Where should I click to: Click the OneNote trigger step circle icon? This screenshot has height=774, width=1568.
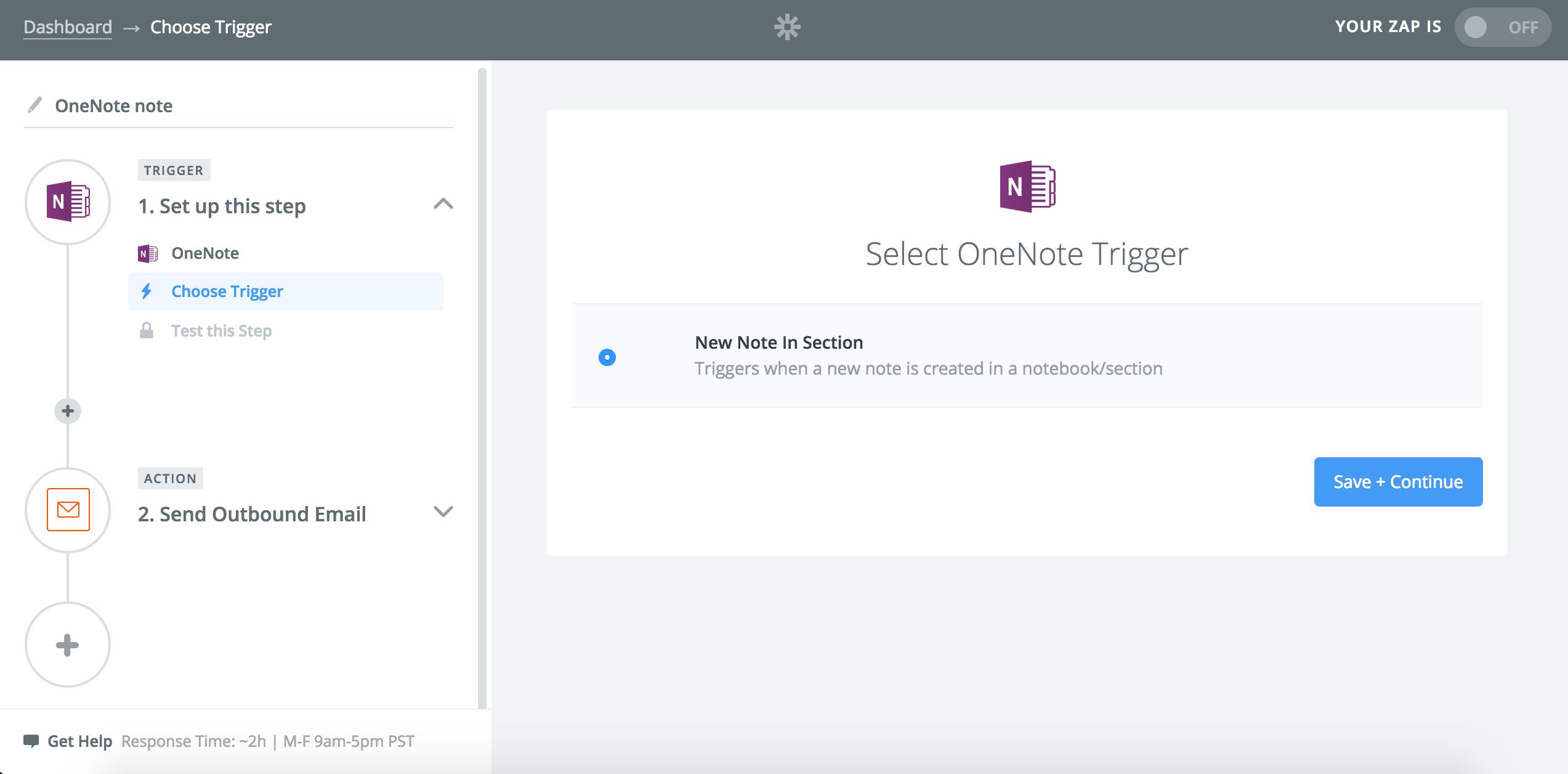68,202
